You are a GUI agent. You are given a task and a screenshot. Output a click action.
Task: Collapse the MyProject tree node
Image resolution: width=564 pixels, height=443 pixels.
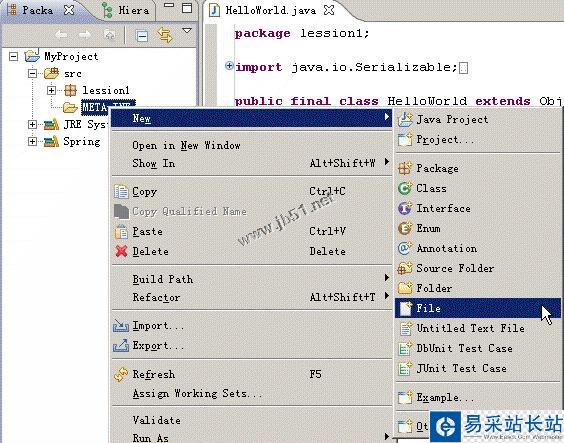[x=13, y=56]
